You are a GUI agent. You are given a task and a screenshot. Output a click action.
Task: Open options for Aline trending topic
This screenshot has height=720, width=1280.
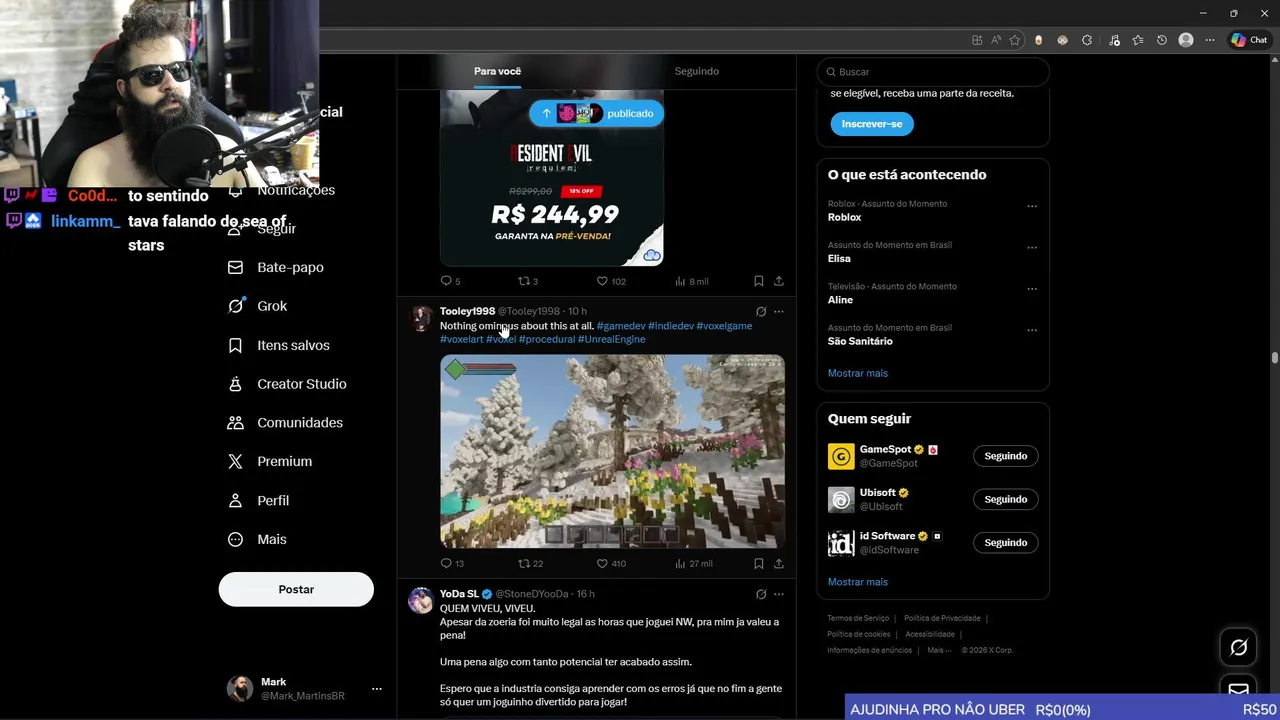click(1032, 289)
